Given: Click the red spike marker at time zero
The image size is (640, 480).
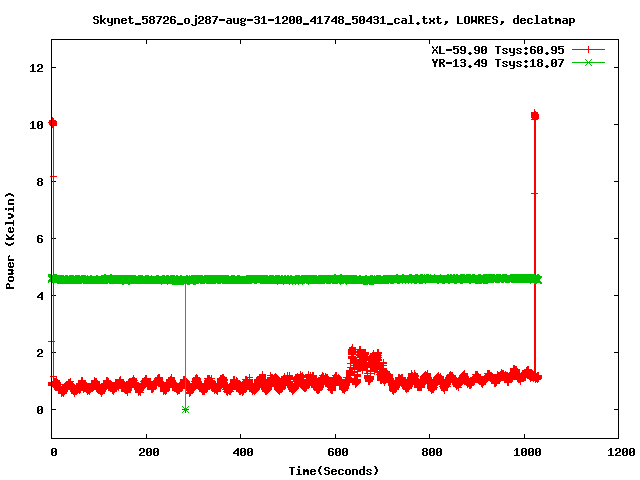Looking at the screenshot, I should pos(52,122).
